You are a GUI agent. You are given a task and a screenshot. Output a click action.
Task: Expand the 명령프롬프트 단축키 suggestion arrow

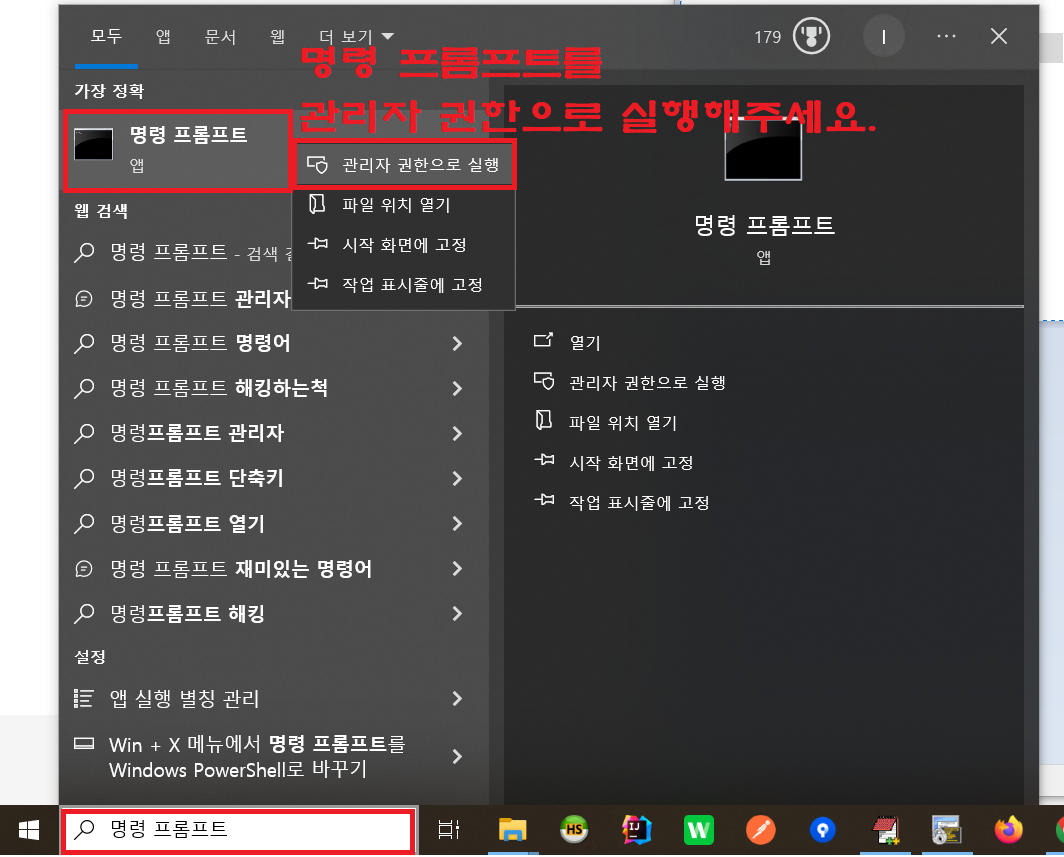coord(457,478)
